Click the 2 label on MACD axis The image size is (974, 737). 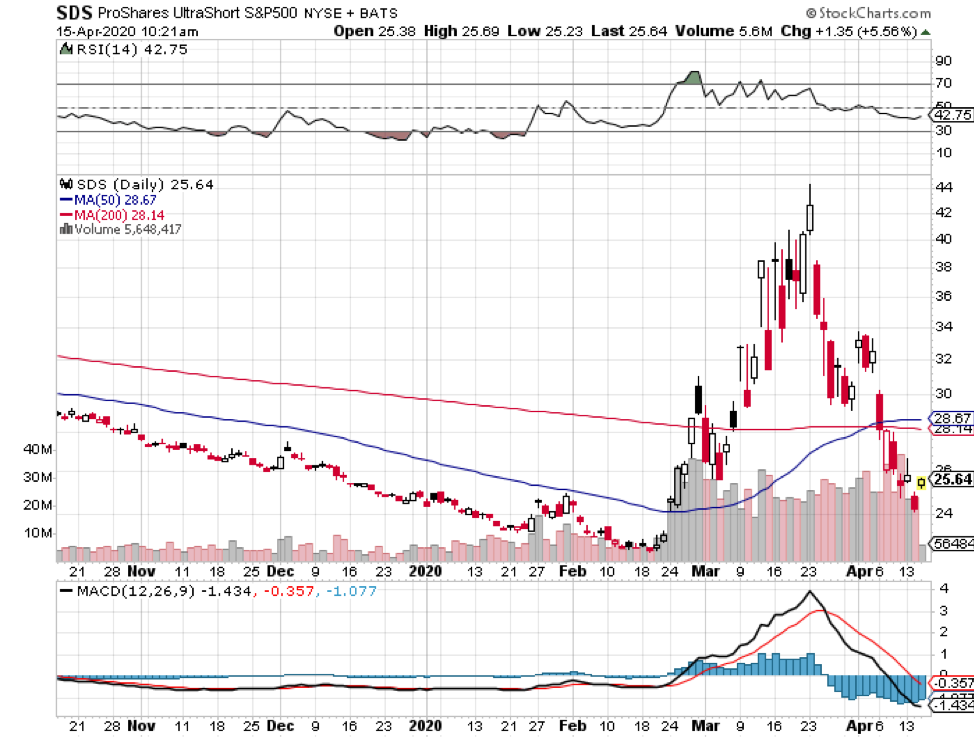[944, 632]
